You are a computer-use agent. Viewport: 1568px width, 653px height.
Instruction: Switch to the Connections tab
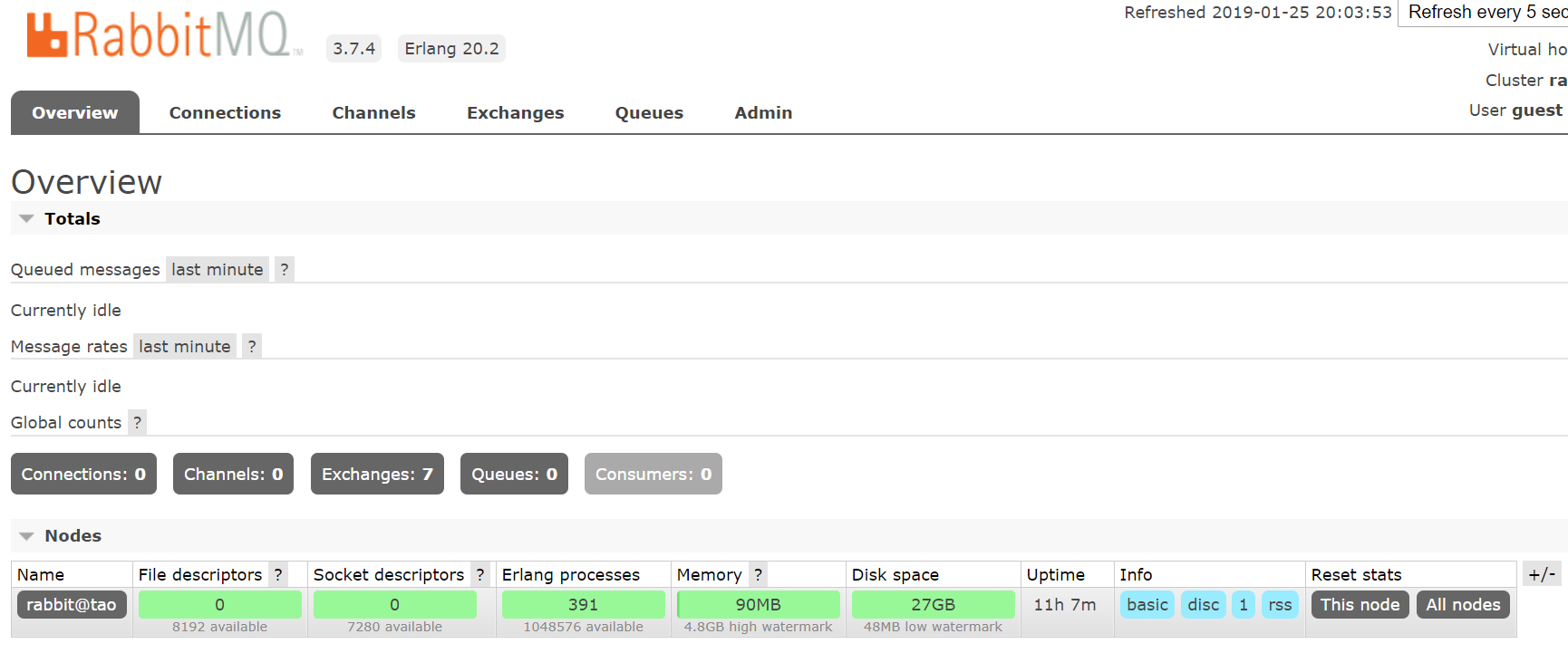coord(225,112)
